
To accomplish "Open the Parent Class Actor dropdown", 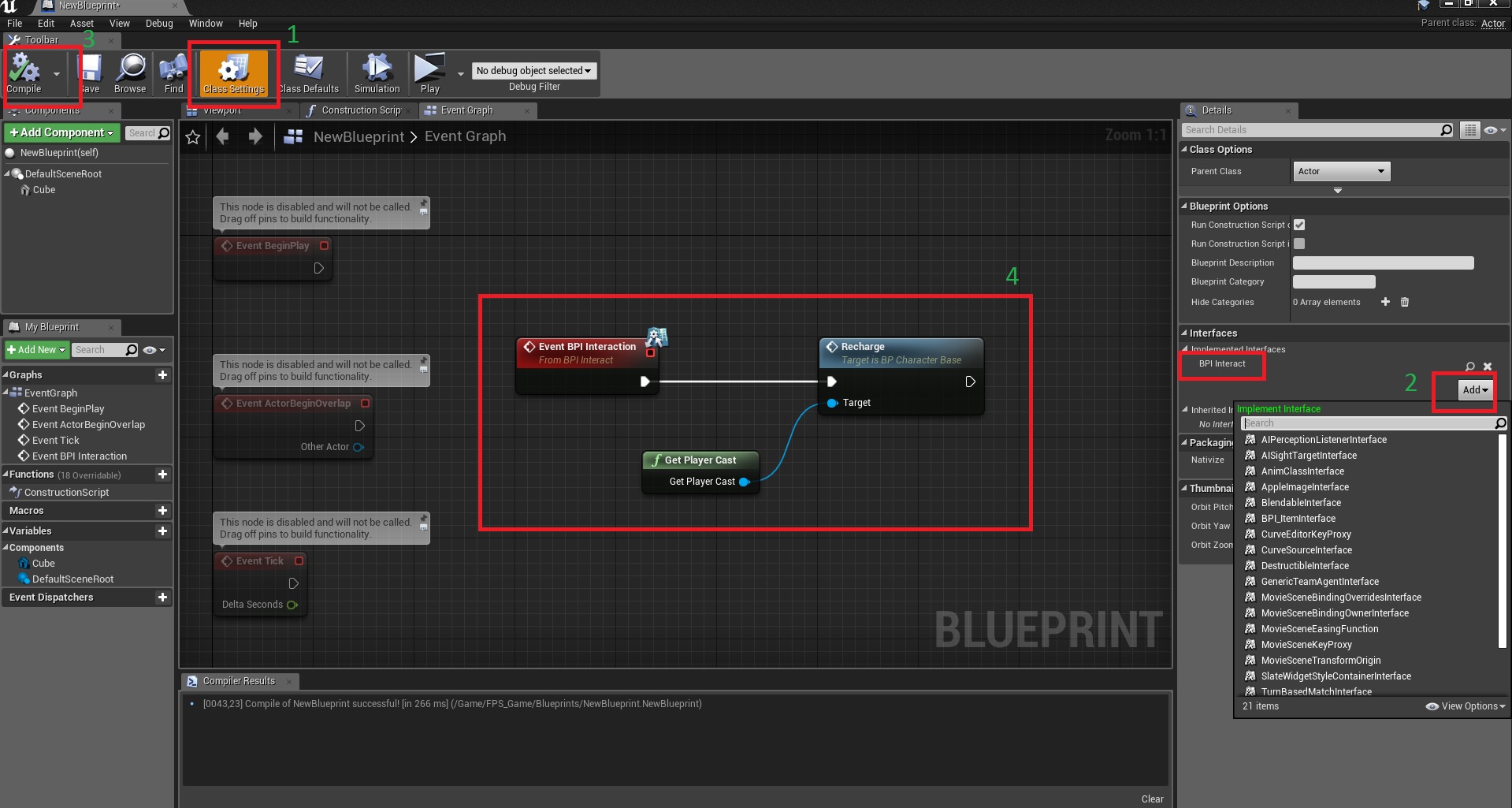I will pos(1341,172).
